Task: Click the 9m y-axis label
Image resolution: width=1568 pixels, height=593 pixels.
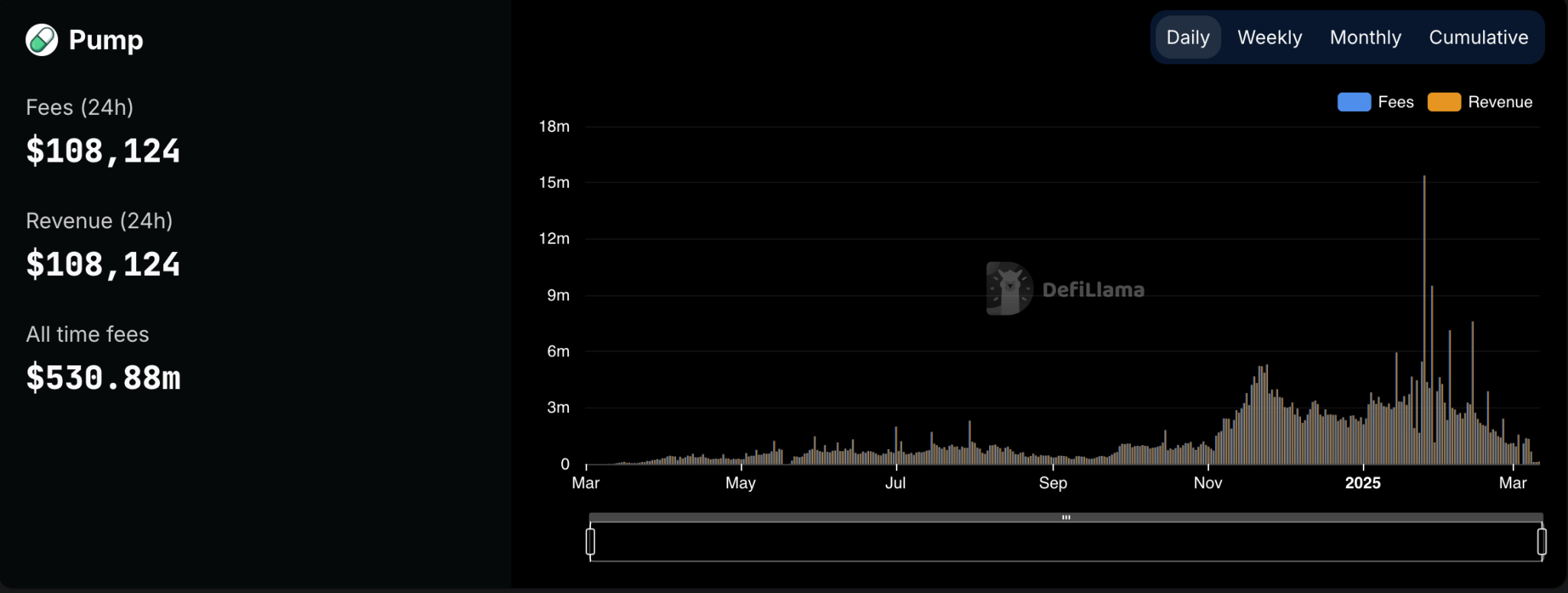Action: pyautogui.click(x=558, y=295)
